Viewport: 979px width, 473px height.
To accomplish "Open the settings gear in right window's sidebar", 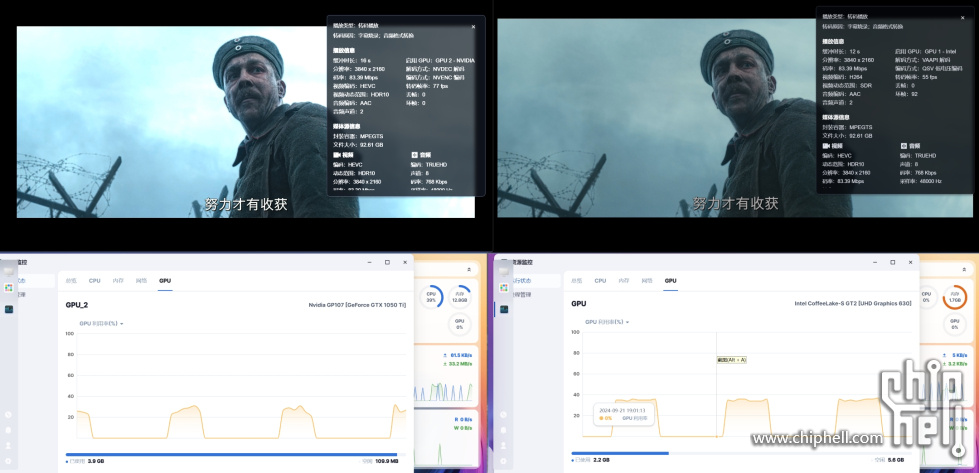I will 504,461.
